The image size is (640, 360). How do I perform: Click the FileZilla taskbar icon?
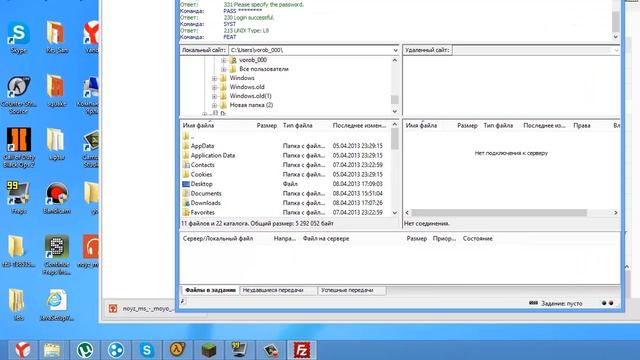coord(301,350)
